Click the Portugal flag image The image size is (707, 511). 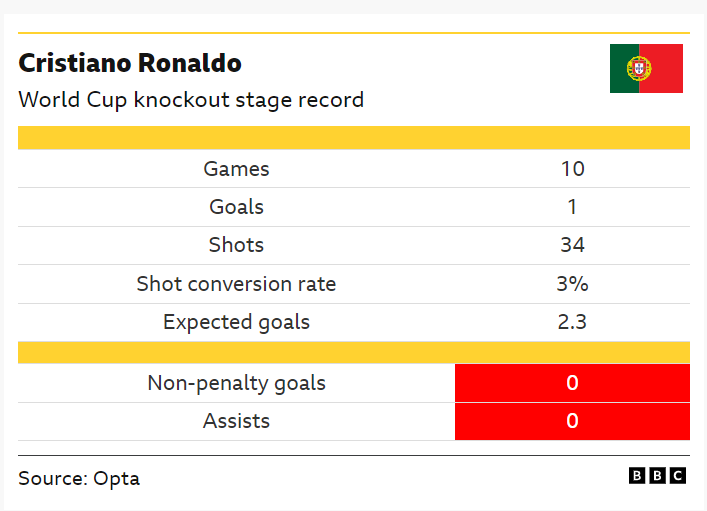pyautogui.click(x=646, y=69)
